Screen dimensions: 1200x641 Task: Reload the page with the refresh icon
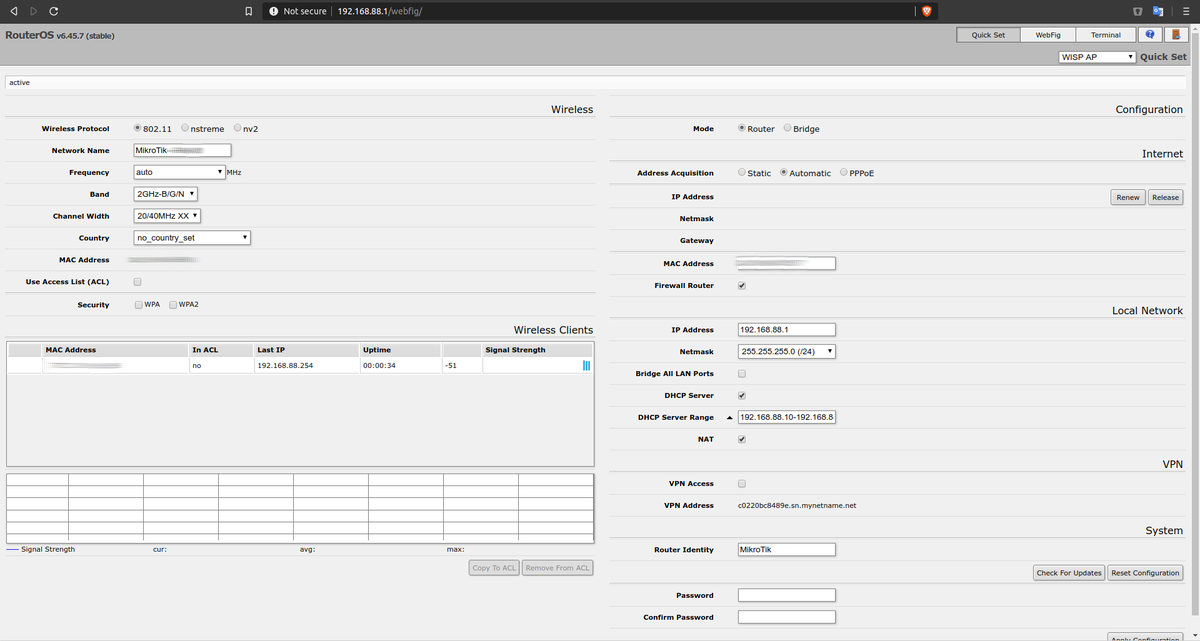pos(53,11)
